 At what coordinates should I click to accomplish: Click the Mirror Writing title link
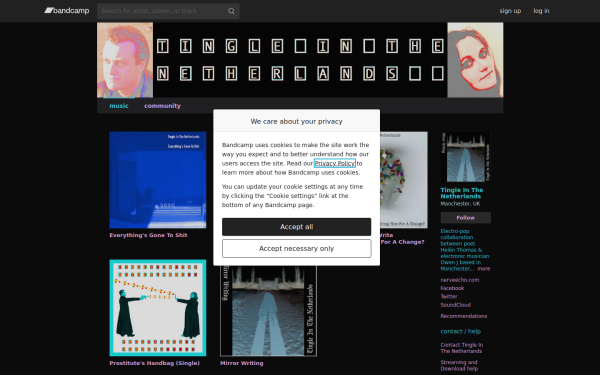pyautogui.click(x=241, y=363)
